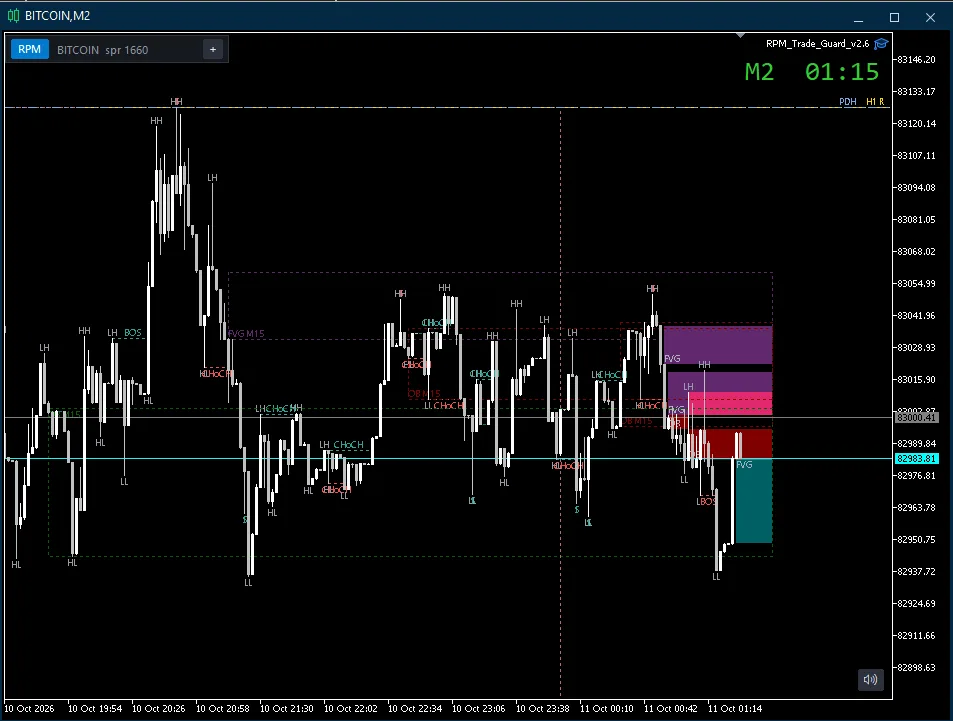953x721 pixels.
Task: Click the 82937.72 price axis value
Action: point(917,571)
